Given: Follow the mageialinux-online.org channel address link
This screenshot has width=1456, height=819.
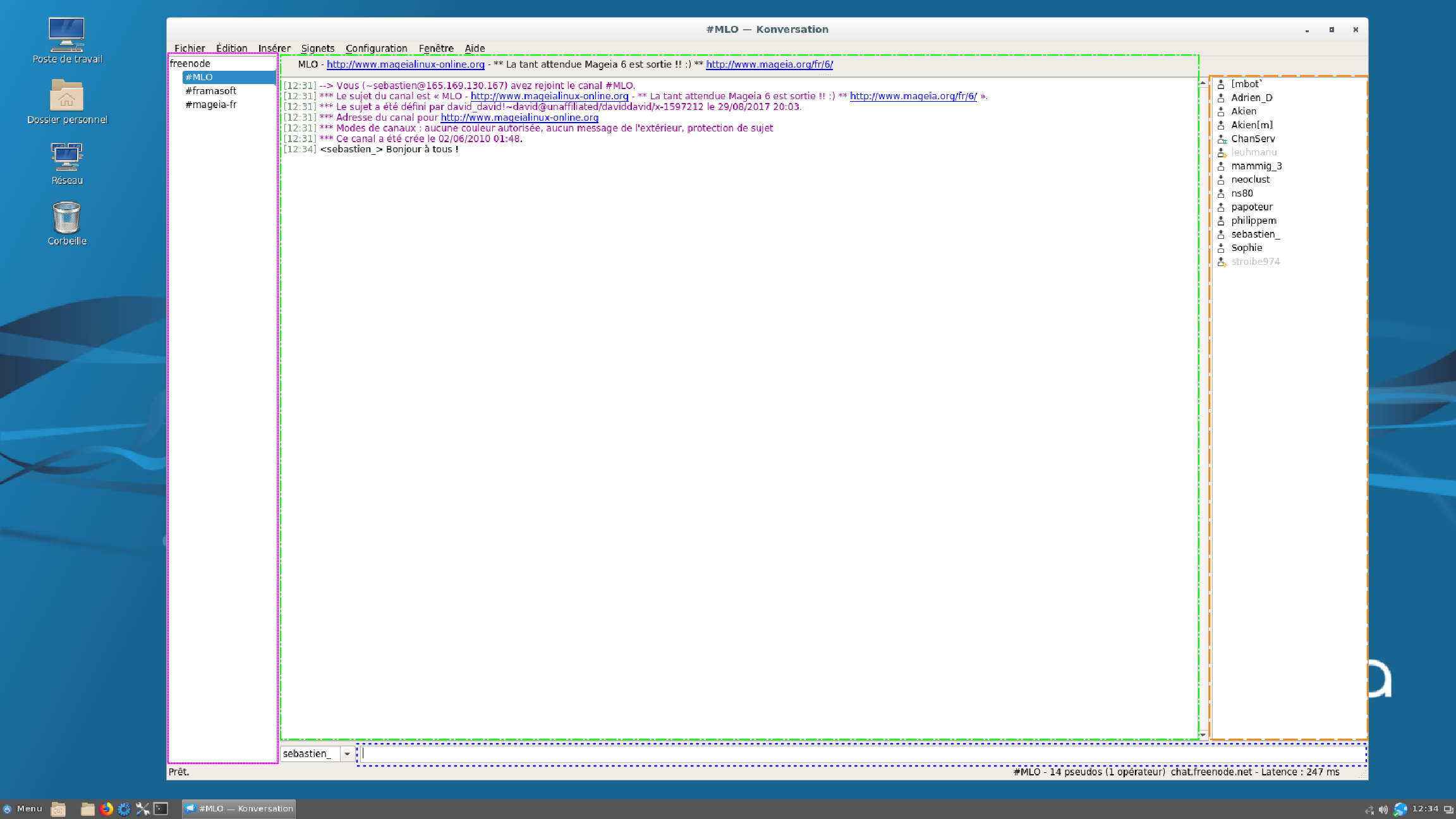Looking at the screenshot, I should pyautogui.click(x=519, y=117).
